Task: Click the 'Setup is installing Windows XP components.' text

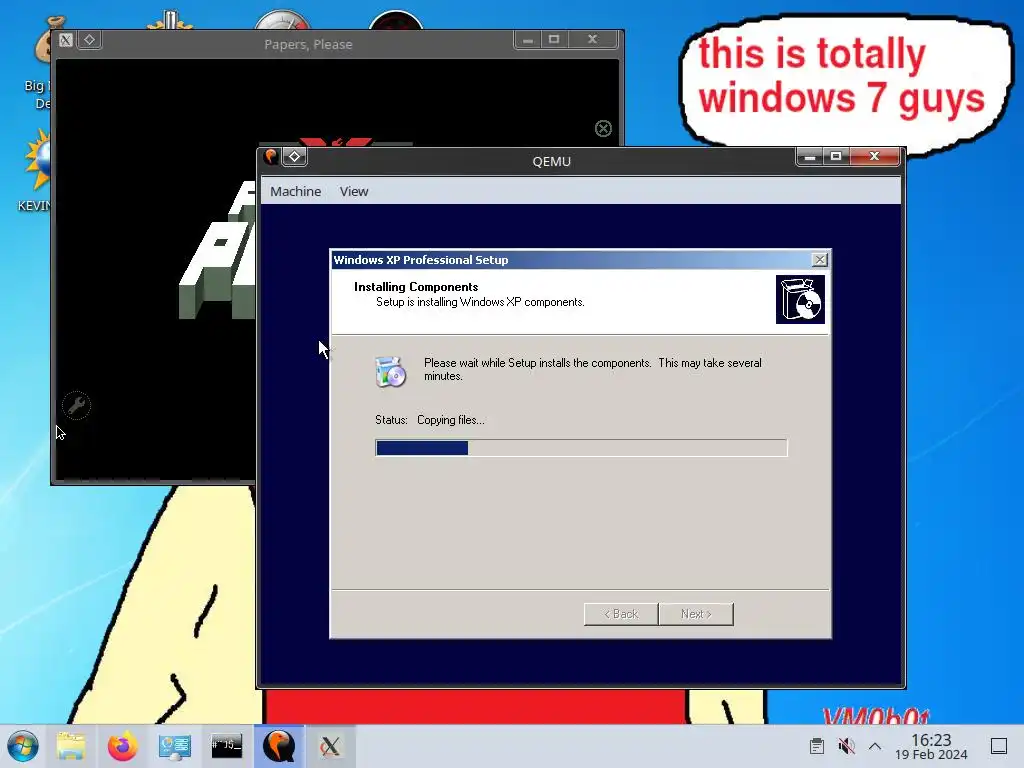Action: pos(480,302)
